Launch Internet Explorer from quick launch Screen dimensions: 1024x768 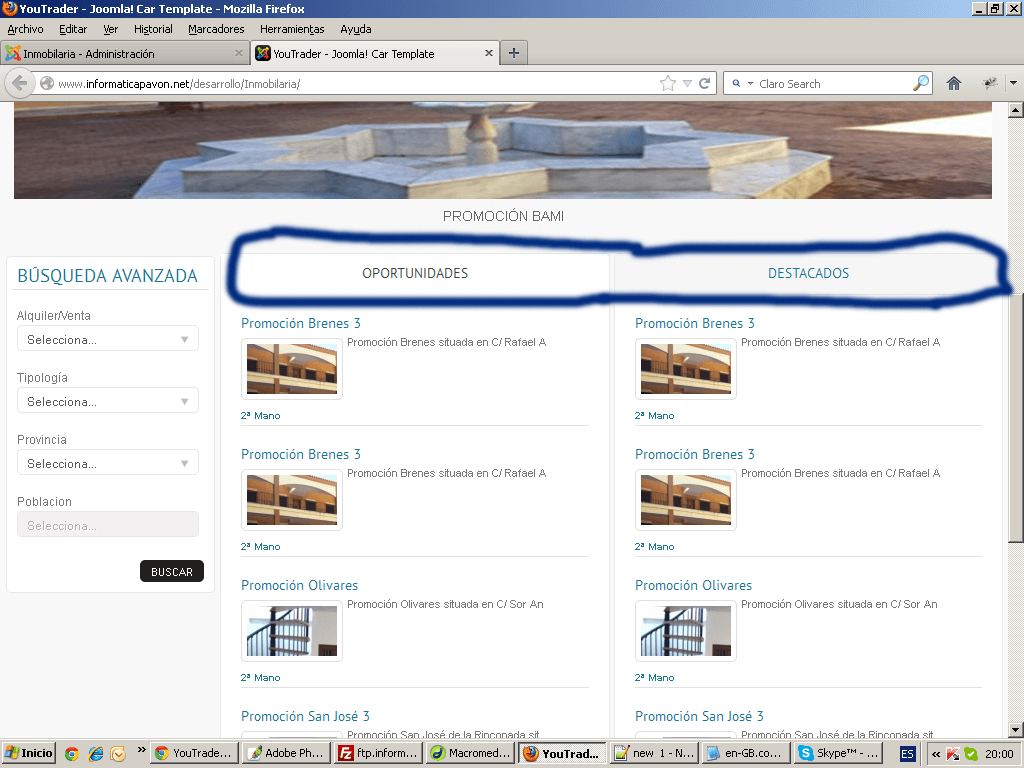point(95,754)
